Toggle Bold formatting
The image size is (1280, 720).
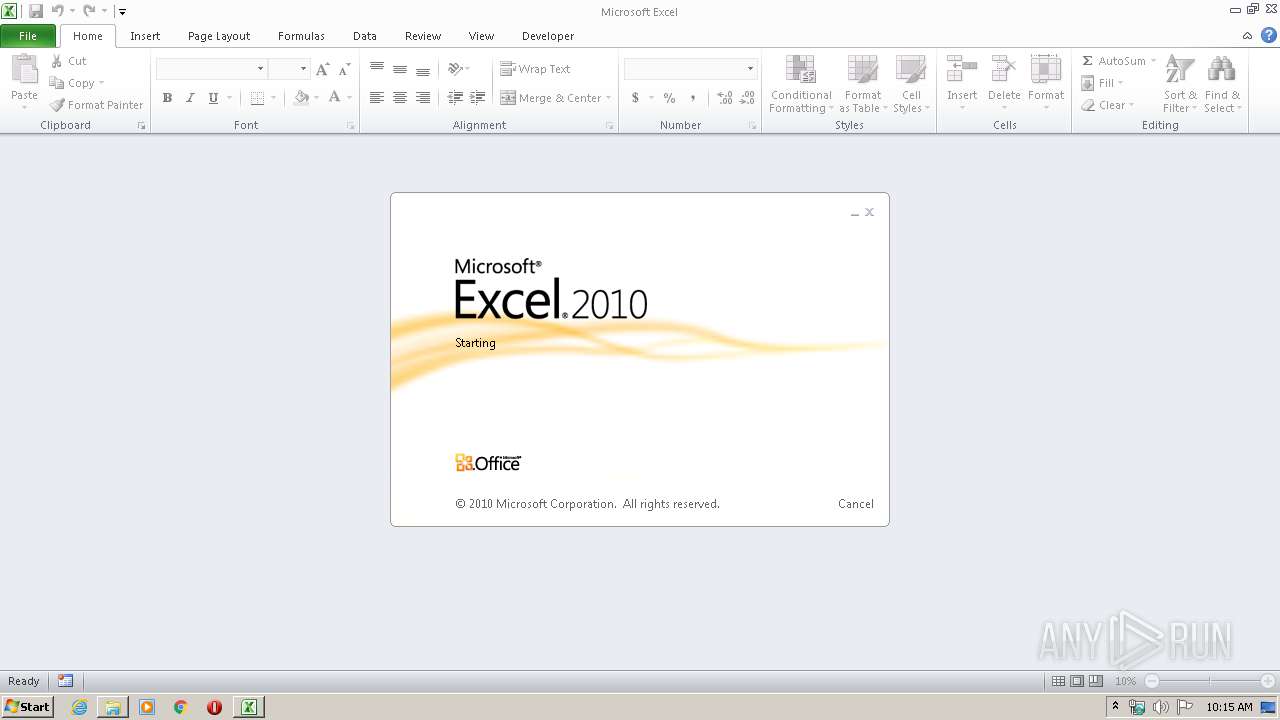click(167, 98)
